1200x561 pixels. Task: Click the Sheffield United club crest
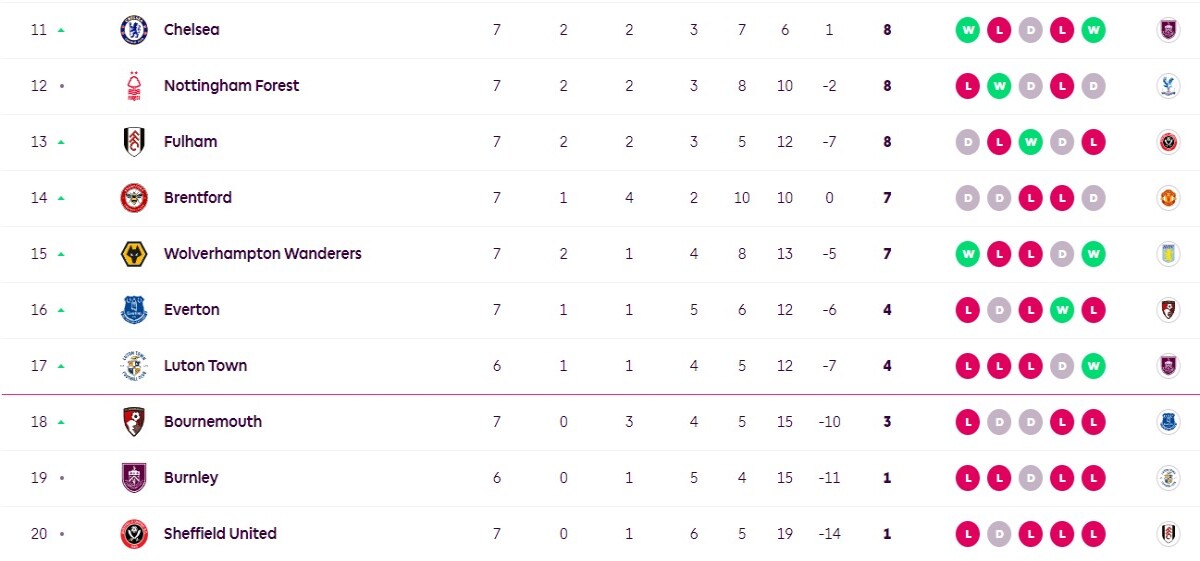tap(134, 534)
